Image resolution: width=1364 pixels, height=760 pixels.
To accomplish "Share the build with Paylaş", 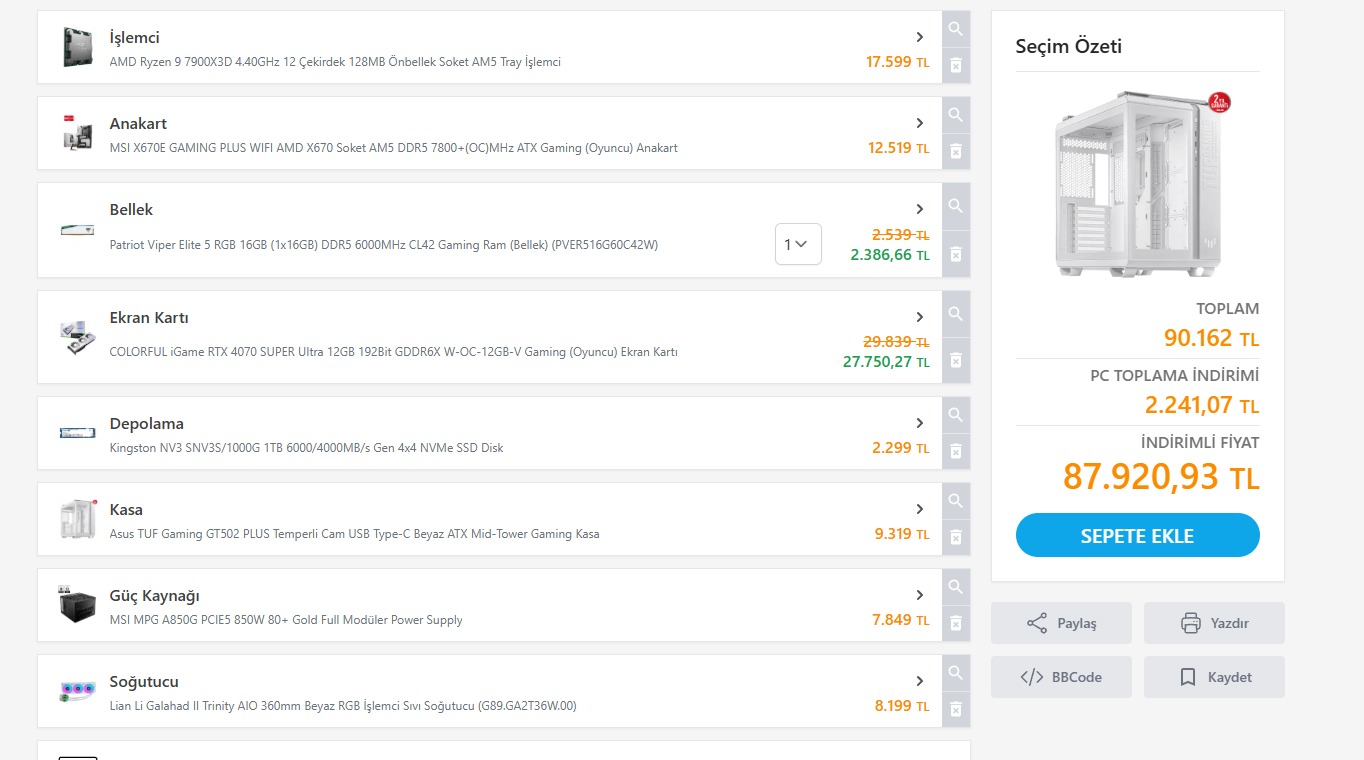I will [x=1061, y=623].
